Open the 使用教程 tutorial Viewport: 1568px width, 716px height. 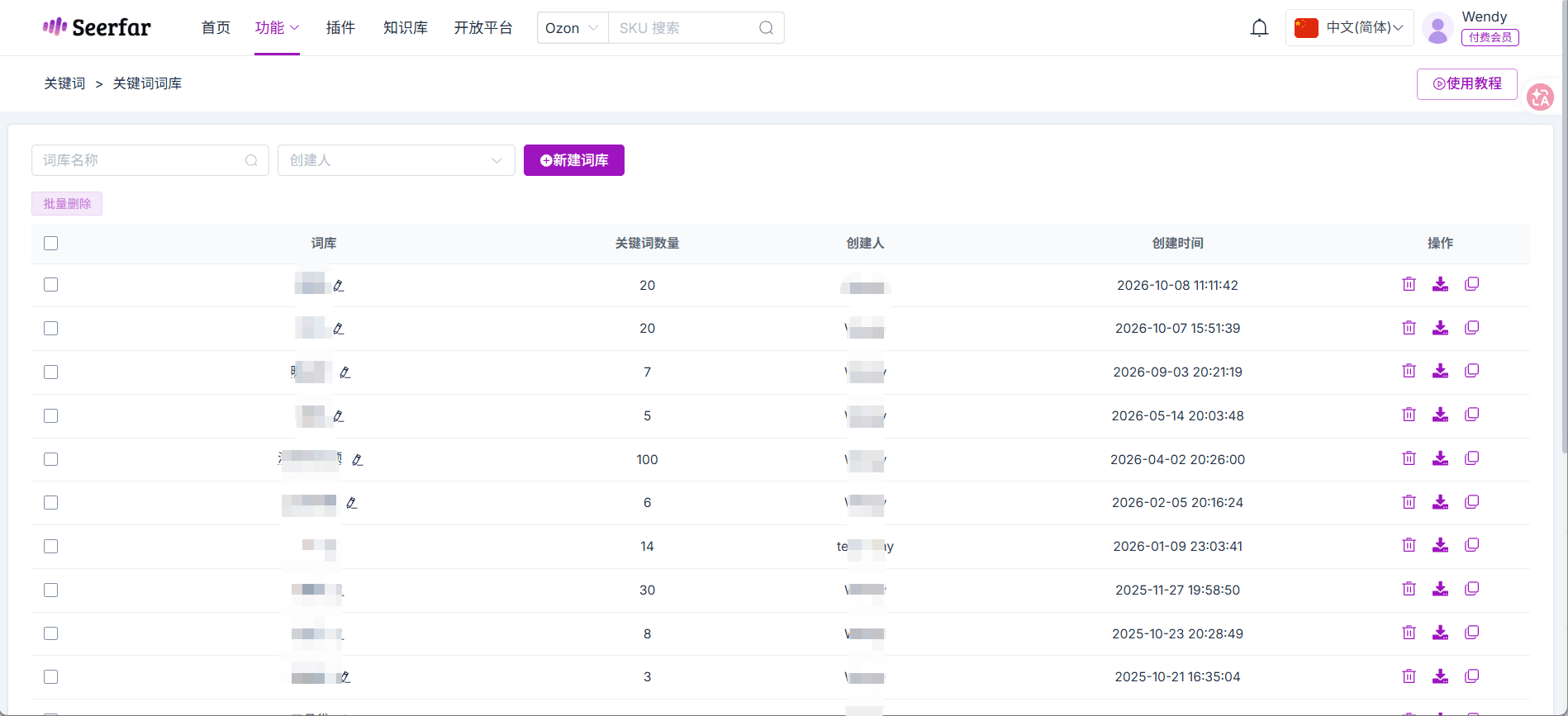(x=1467, y=84)
